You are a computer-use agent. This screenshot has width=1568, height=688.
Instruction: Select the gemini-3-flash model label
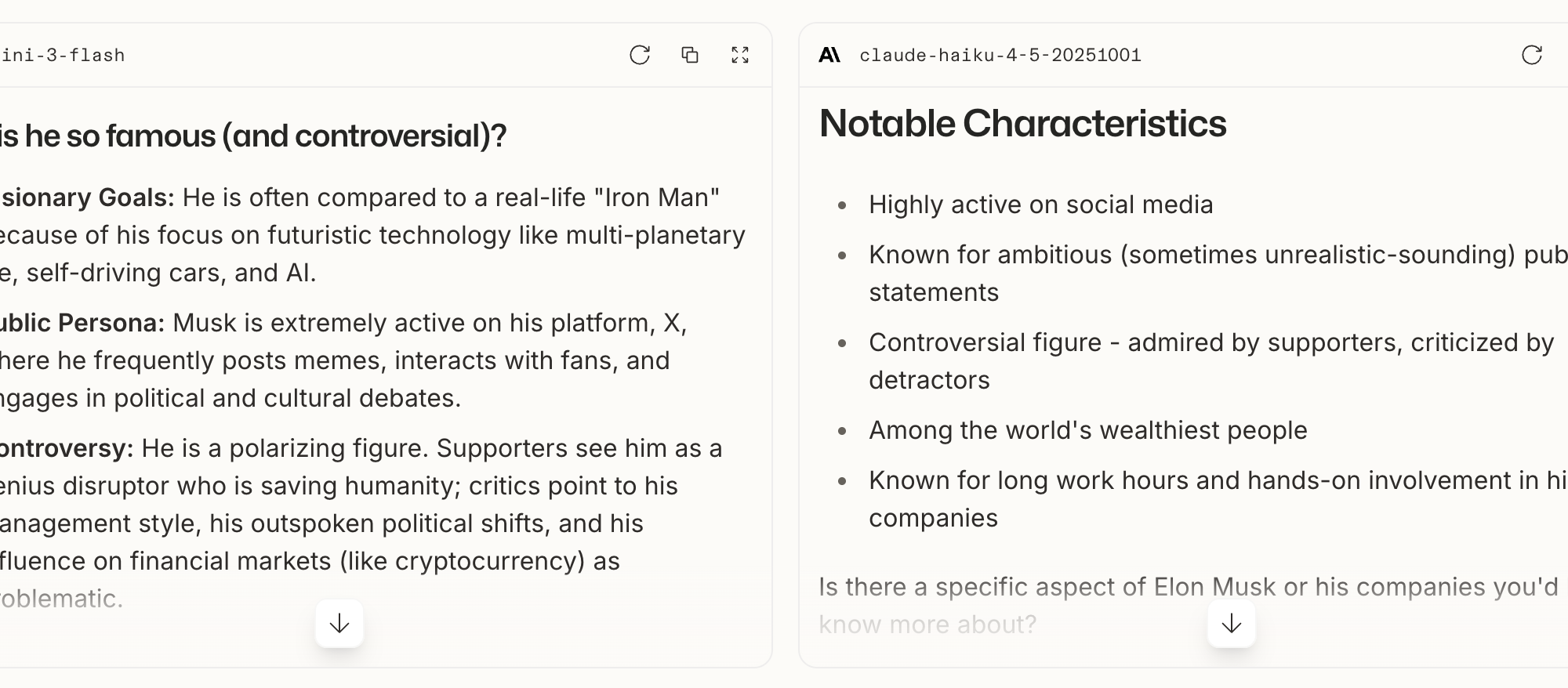(63, 56)
